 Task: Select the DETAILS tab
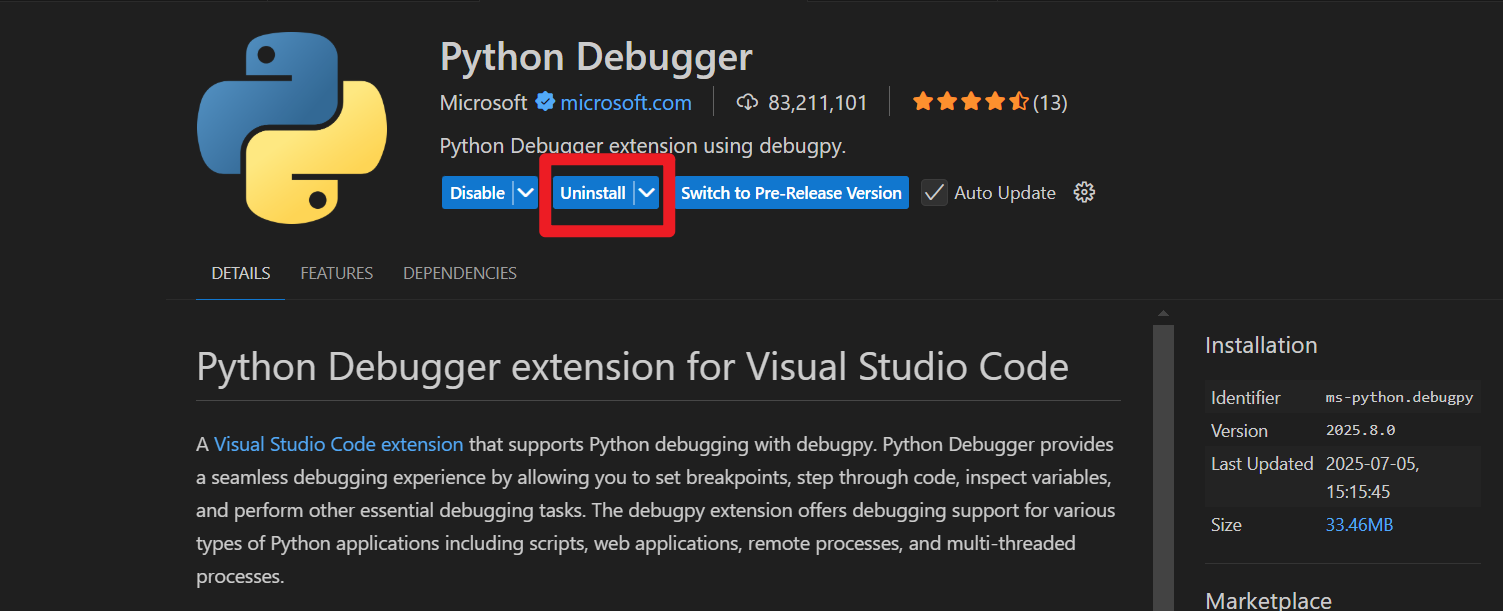pyautogui.click(x=240, y=272)
